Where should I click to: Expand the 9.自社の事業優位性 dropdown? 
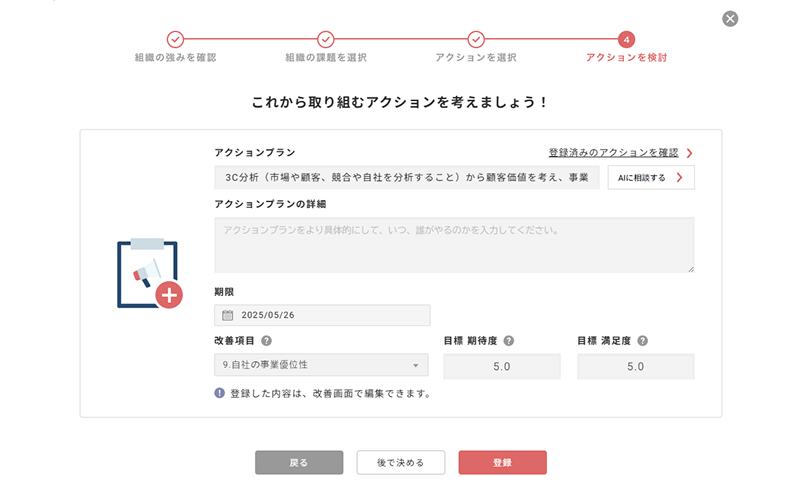(321, 365)
